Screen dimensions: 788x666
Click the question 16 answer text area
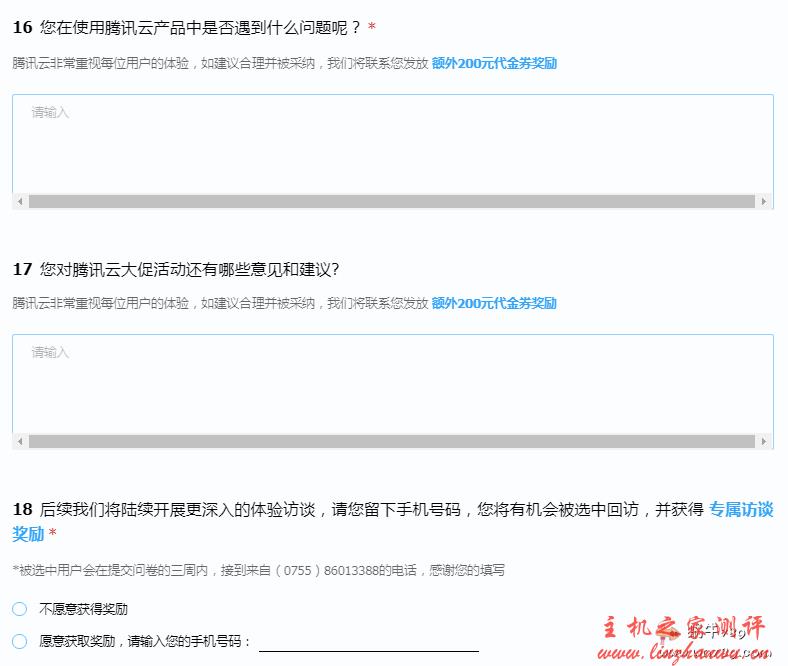392,145
